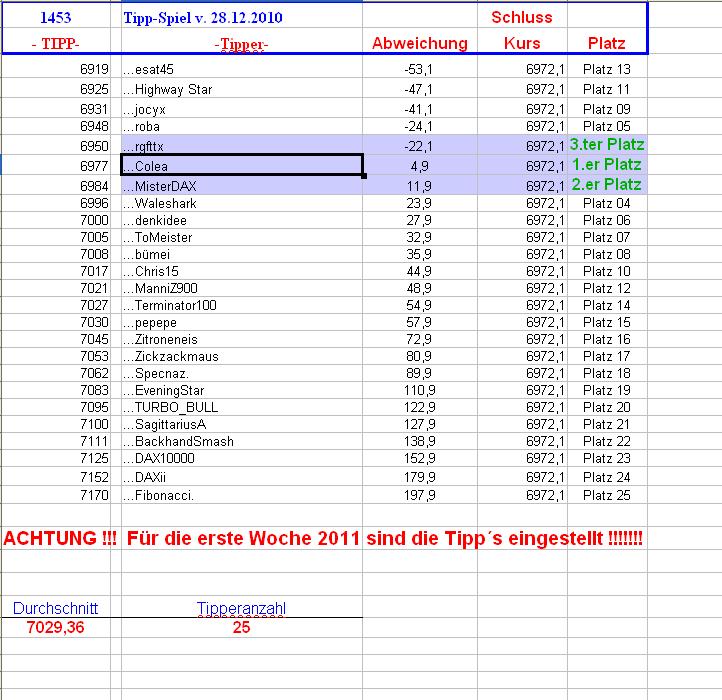Click the Fibonacci. tipper cell
This screenshot has width=722, height=700.
point(242,495)
